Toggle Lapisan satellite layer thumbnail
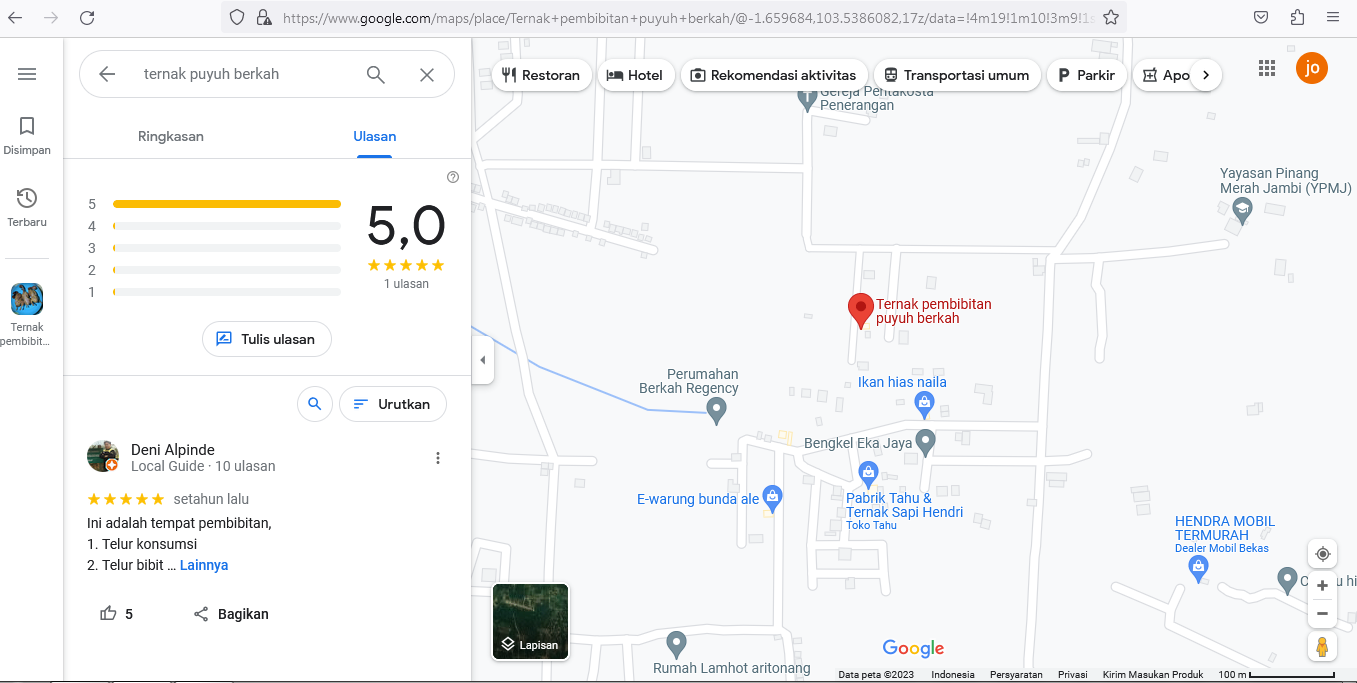 pyautogui.click(x=530, y=621)
